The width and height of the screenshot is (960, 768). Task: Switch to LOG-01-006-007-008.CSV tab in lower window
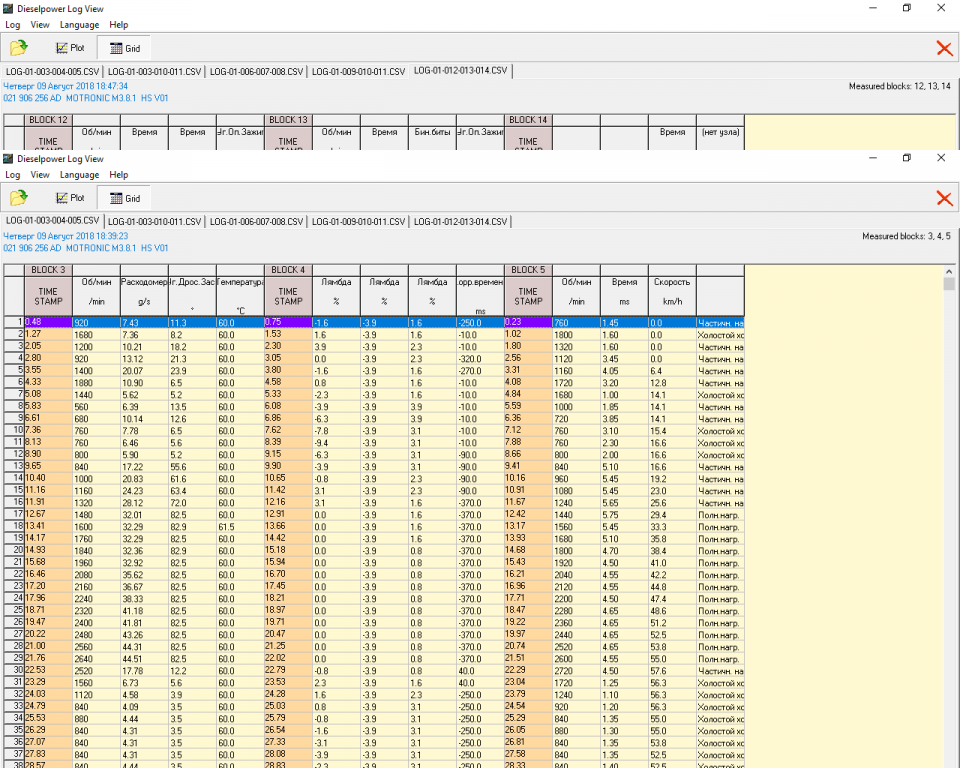pos(256,221)
